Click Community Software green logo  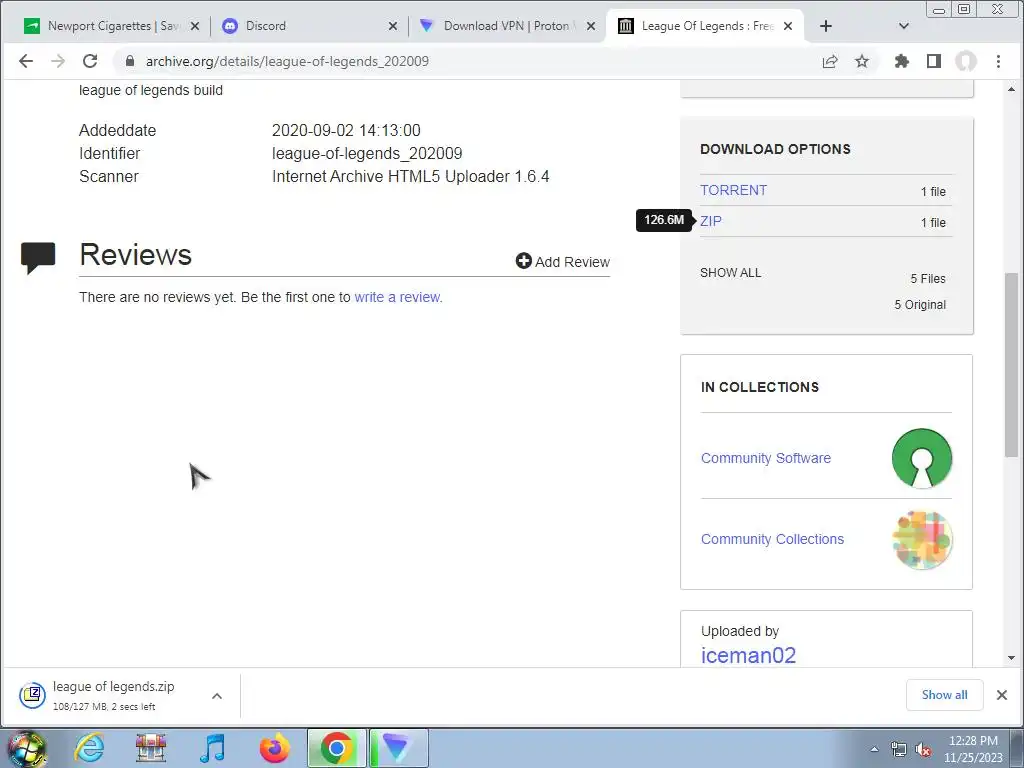tap(922, 458)
